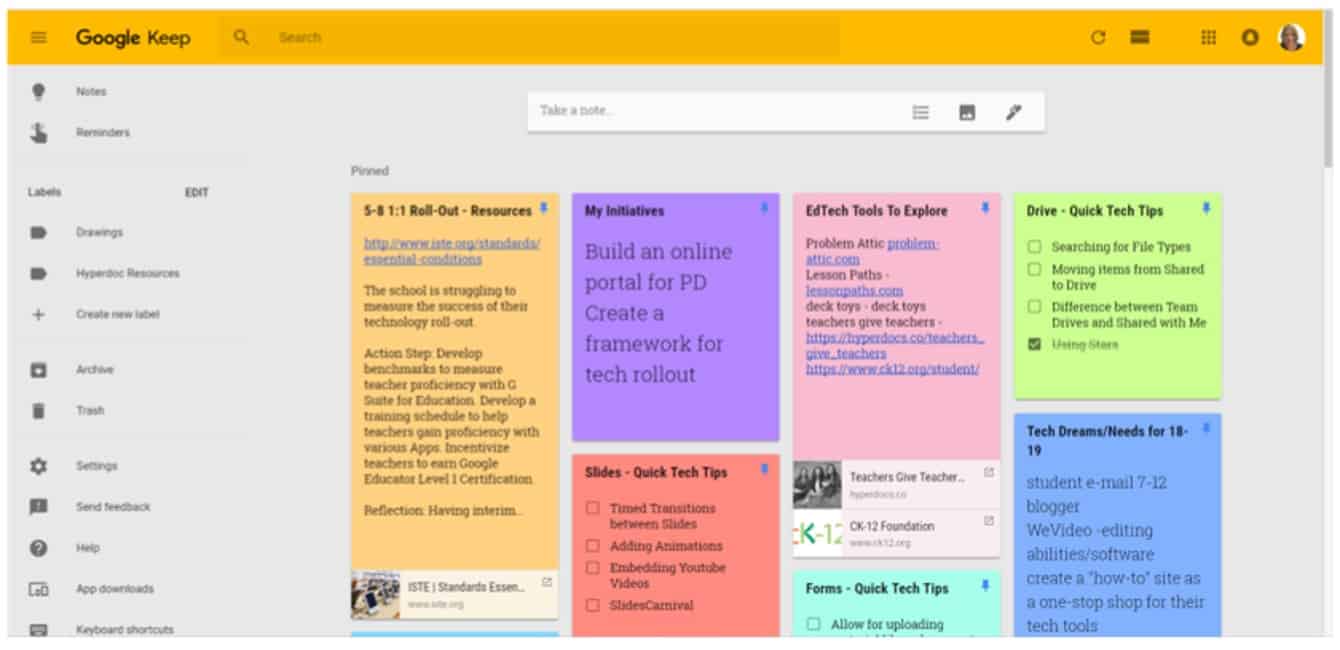Click the Keyboard shortcuts icon
The image size is (1340, 650).
coord(38,630)
